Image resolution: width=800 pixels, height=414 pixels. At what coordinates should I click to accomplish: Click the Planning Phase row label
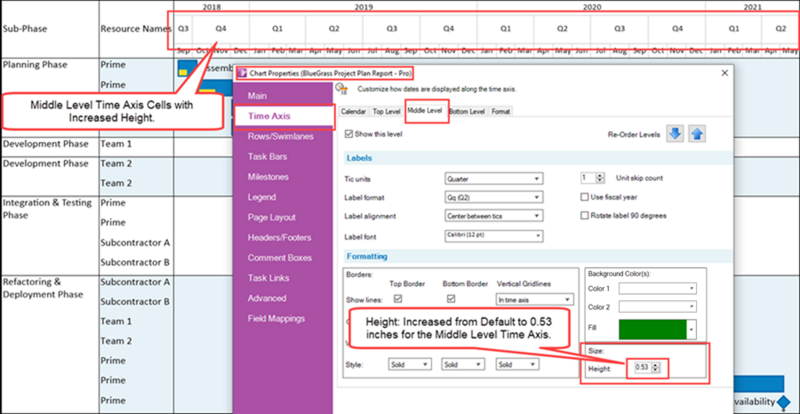35,65
